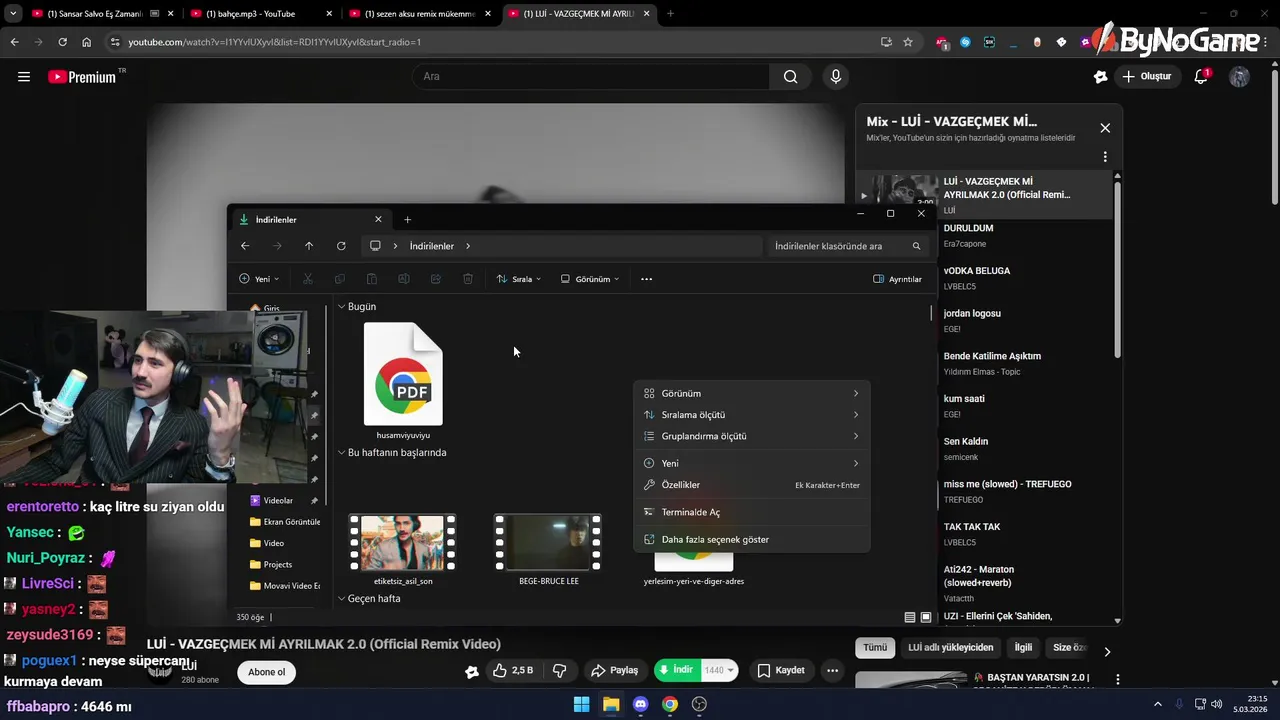Refresh the İndirilenler folder in Explorer
Viewport: 1280px width, 720px height.
[341, 246]
